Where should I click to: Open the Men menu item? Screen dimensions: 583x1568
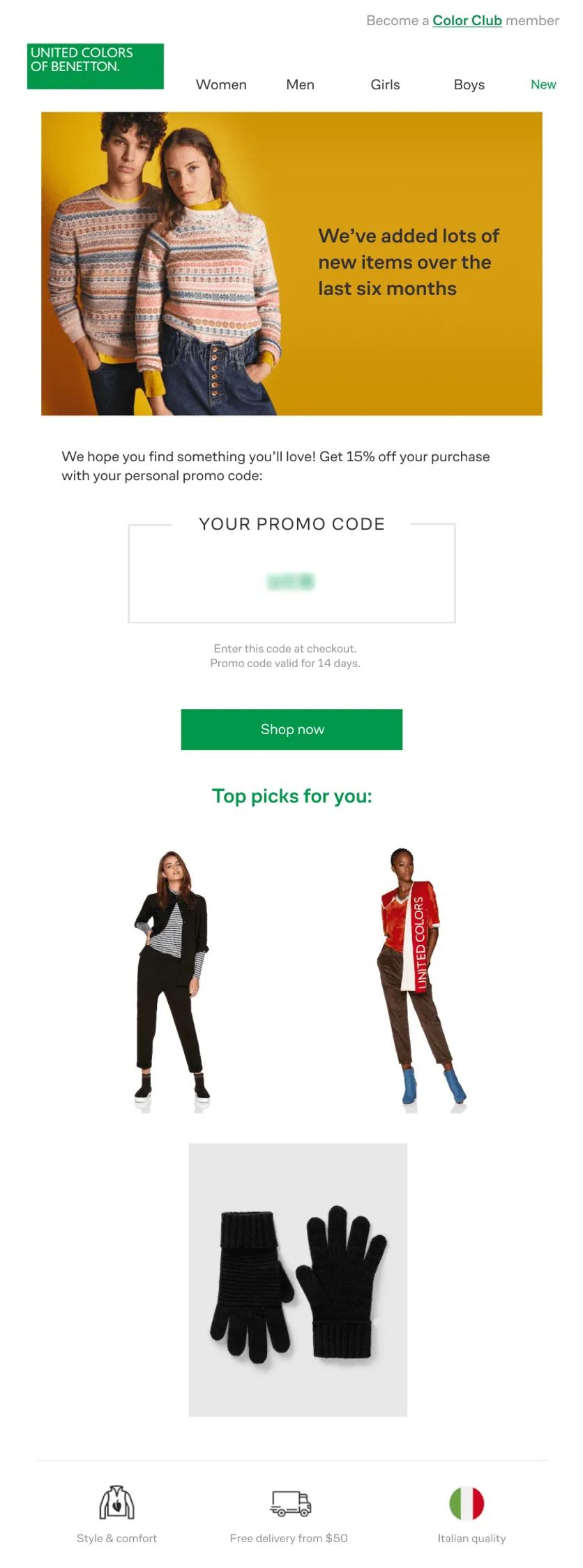[x=300, y=84]
